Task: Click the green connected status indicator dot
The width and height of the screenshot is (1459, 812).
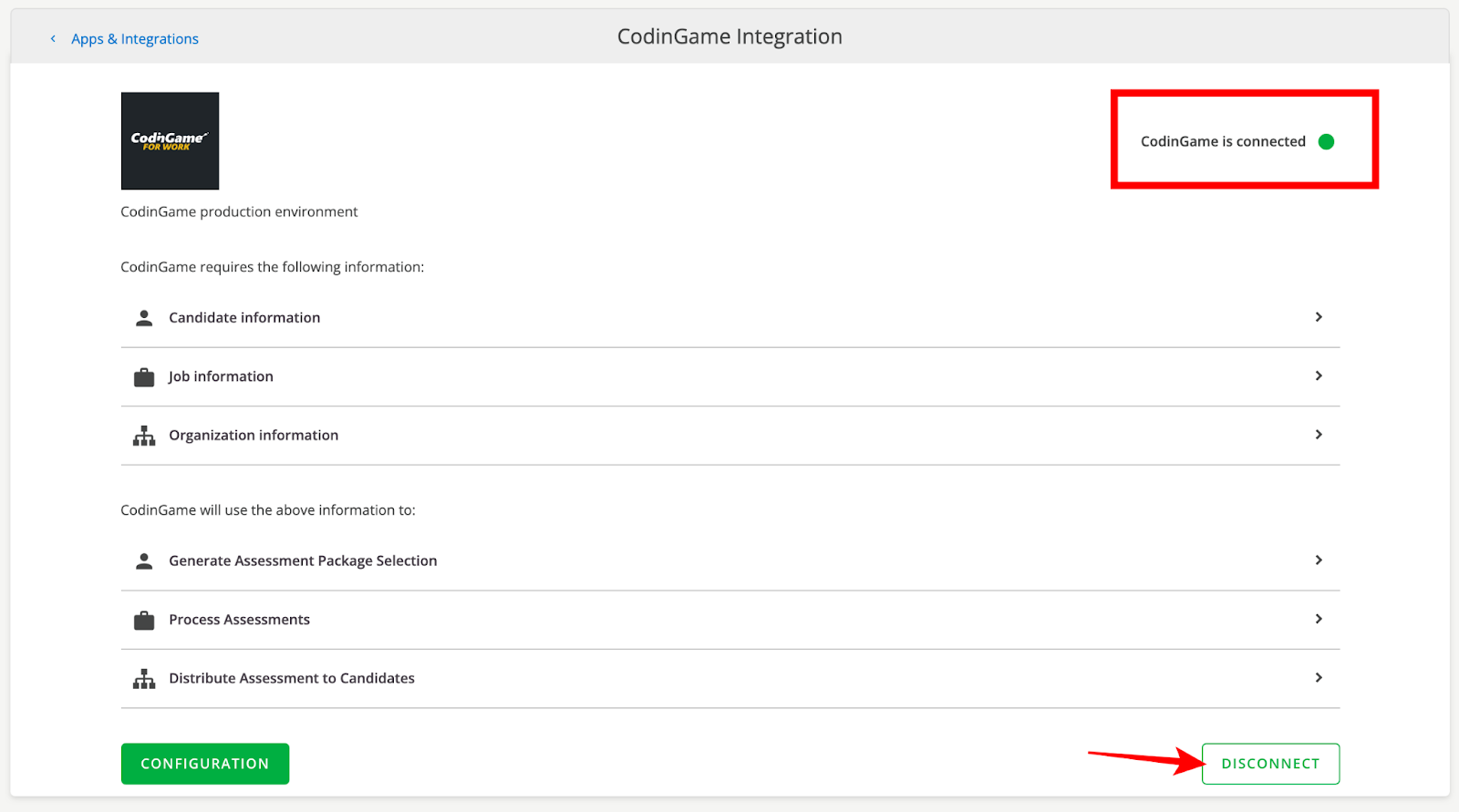Action: click(x=1327, y=141)
